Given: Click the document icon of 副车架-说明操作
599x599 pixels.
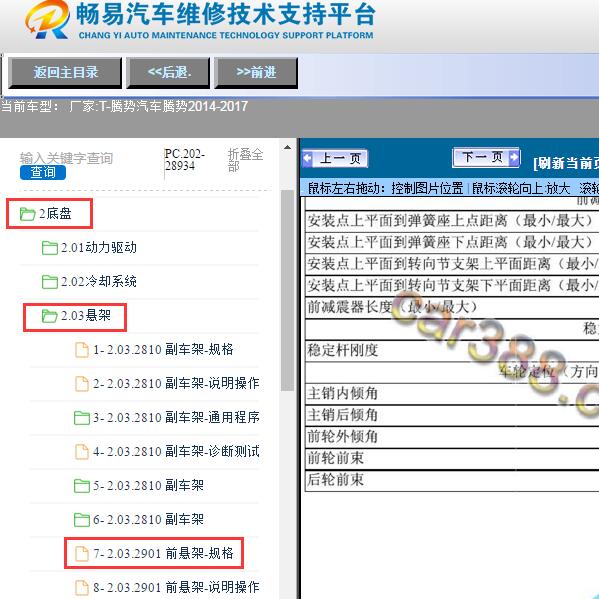Looking at the screenshot, I should [82, 384].
